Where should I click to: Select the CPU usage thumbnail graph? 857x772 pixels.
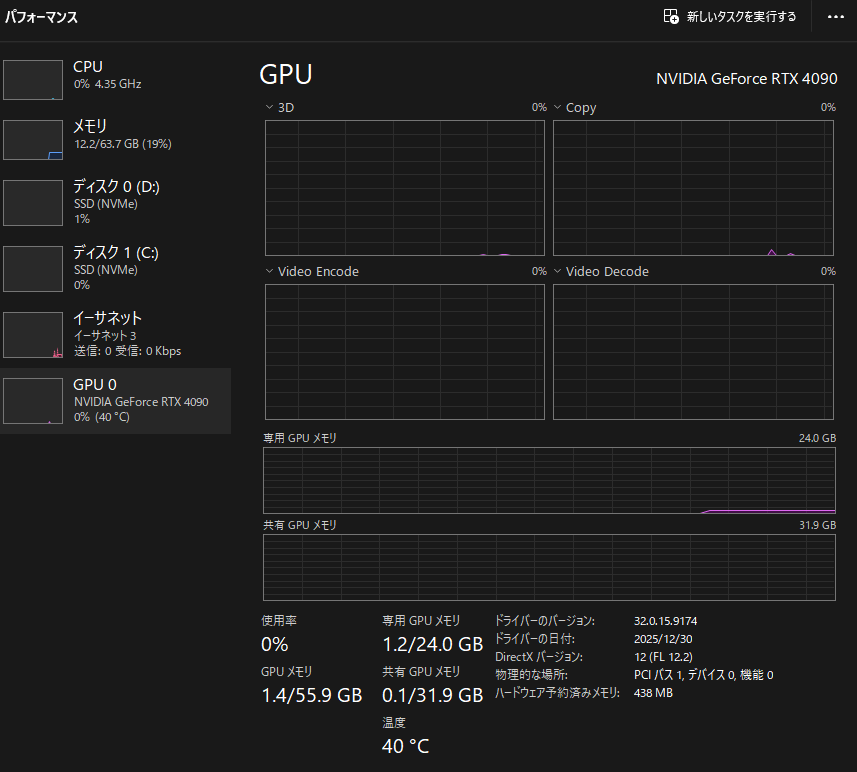tap(33, 79)
